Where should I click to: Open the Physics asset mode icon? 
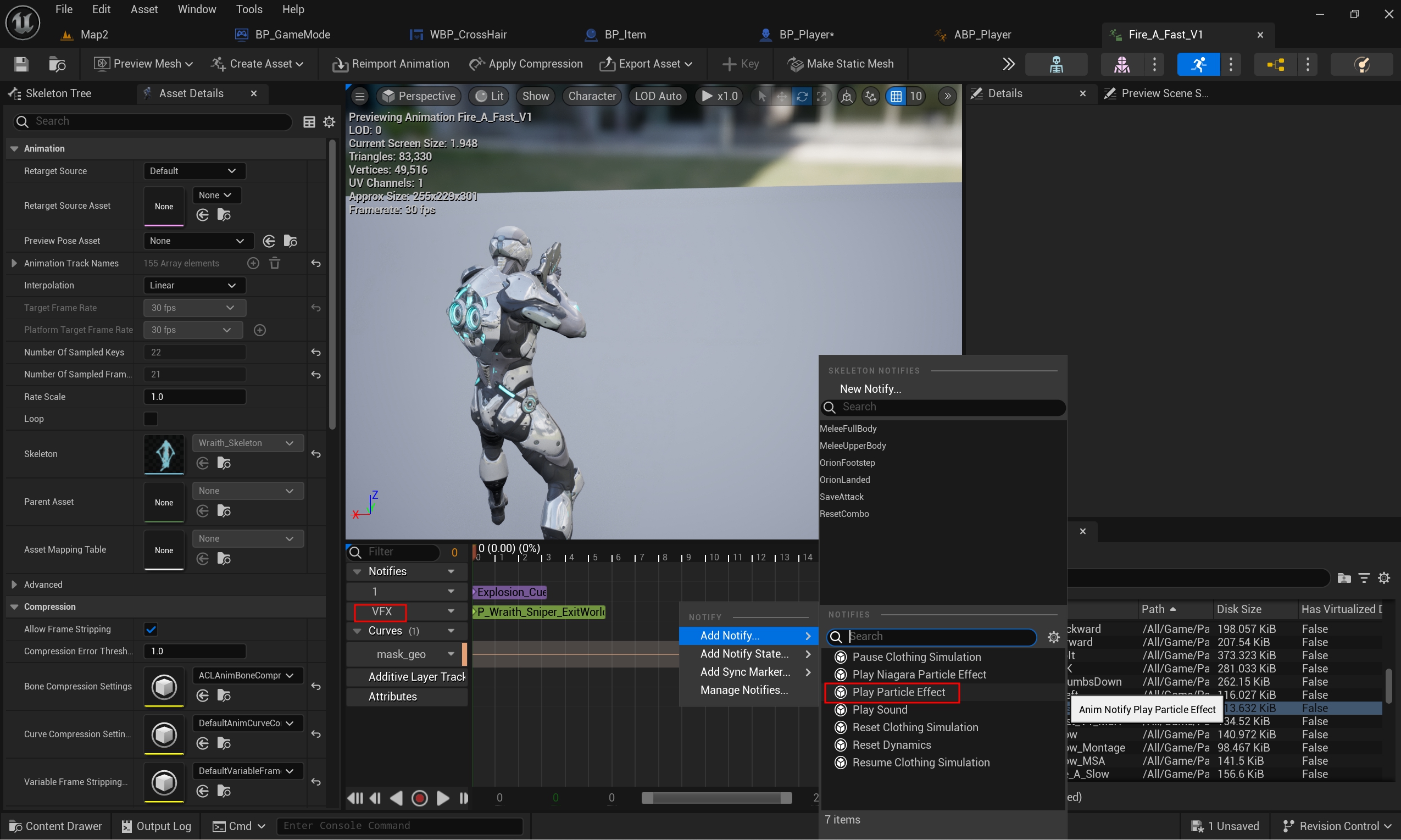[x=1361, y=64]
